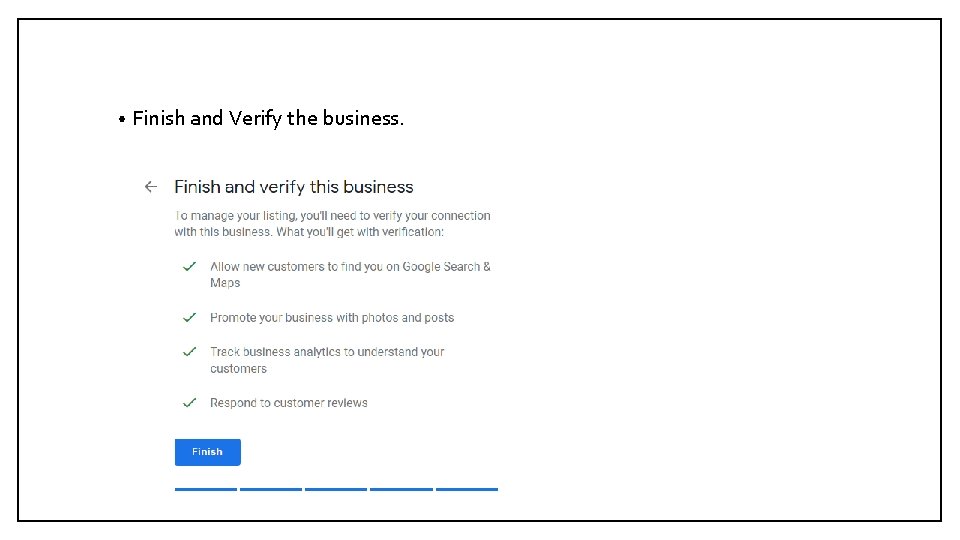Click slide bullet text 'Finish and Verify the business.'
This screenshot has width=960, height=540.
tap(268, 118)
